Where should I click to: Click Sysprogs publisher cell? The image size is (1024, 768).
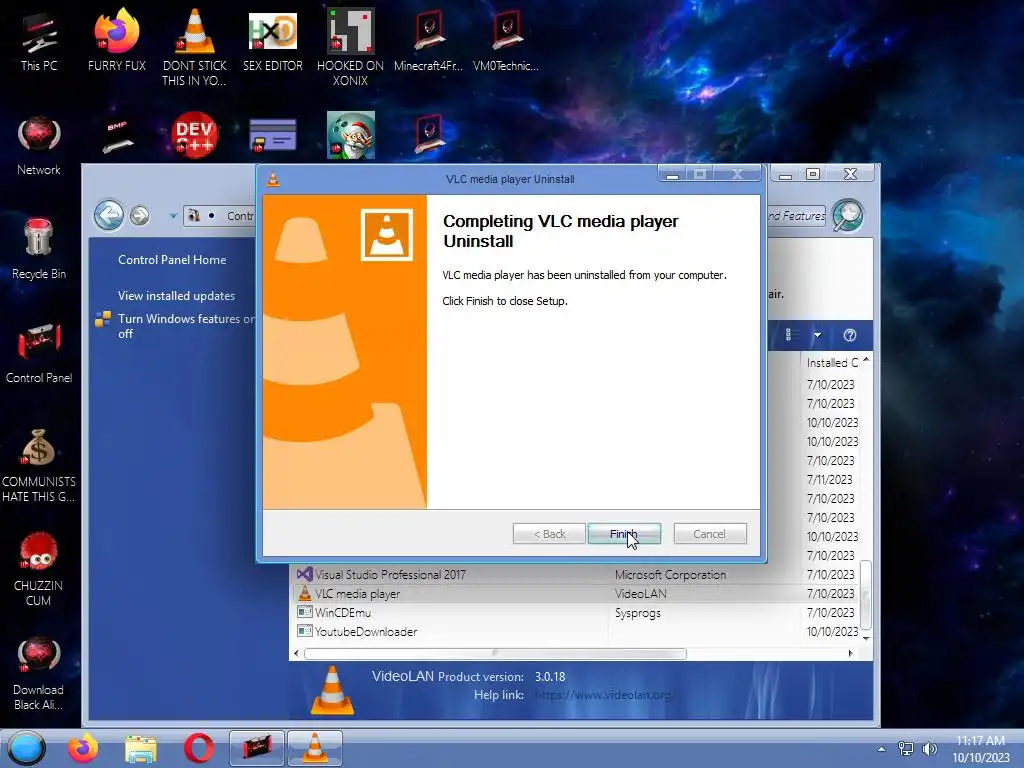pyautogui.click(x=637, y=613)
